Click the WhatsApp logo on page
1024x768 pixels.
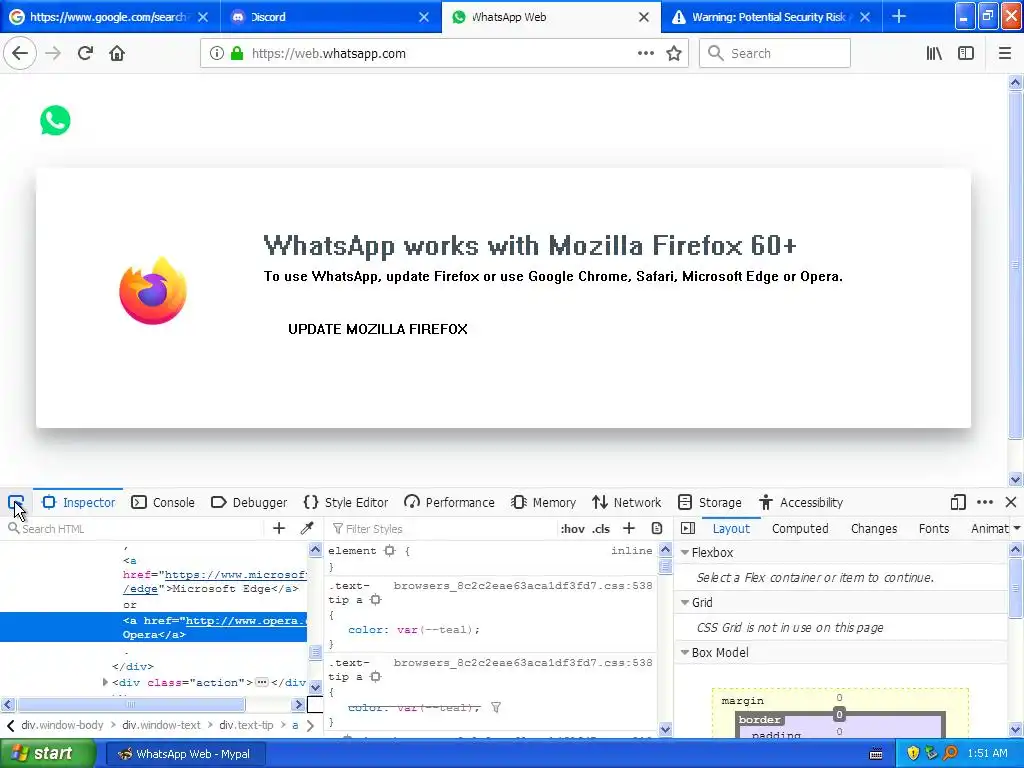(x=56, y=120)
